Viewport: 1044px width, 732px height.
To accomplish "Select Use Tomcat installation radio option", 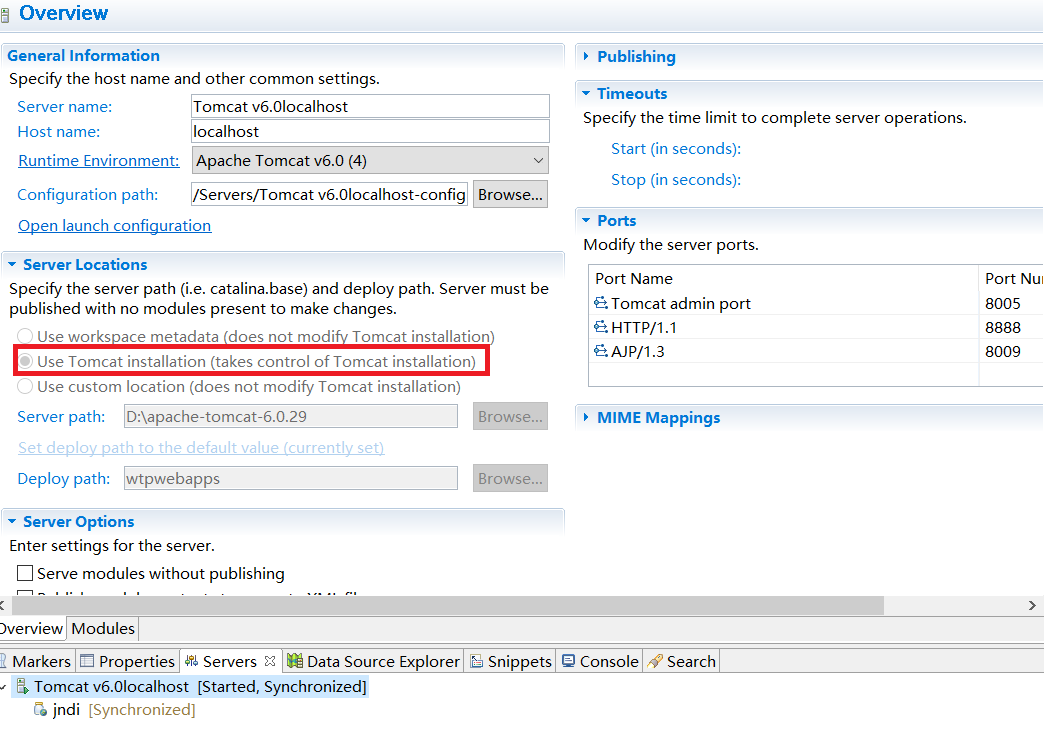I will point(25,361).
